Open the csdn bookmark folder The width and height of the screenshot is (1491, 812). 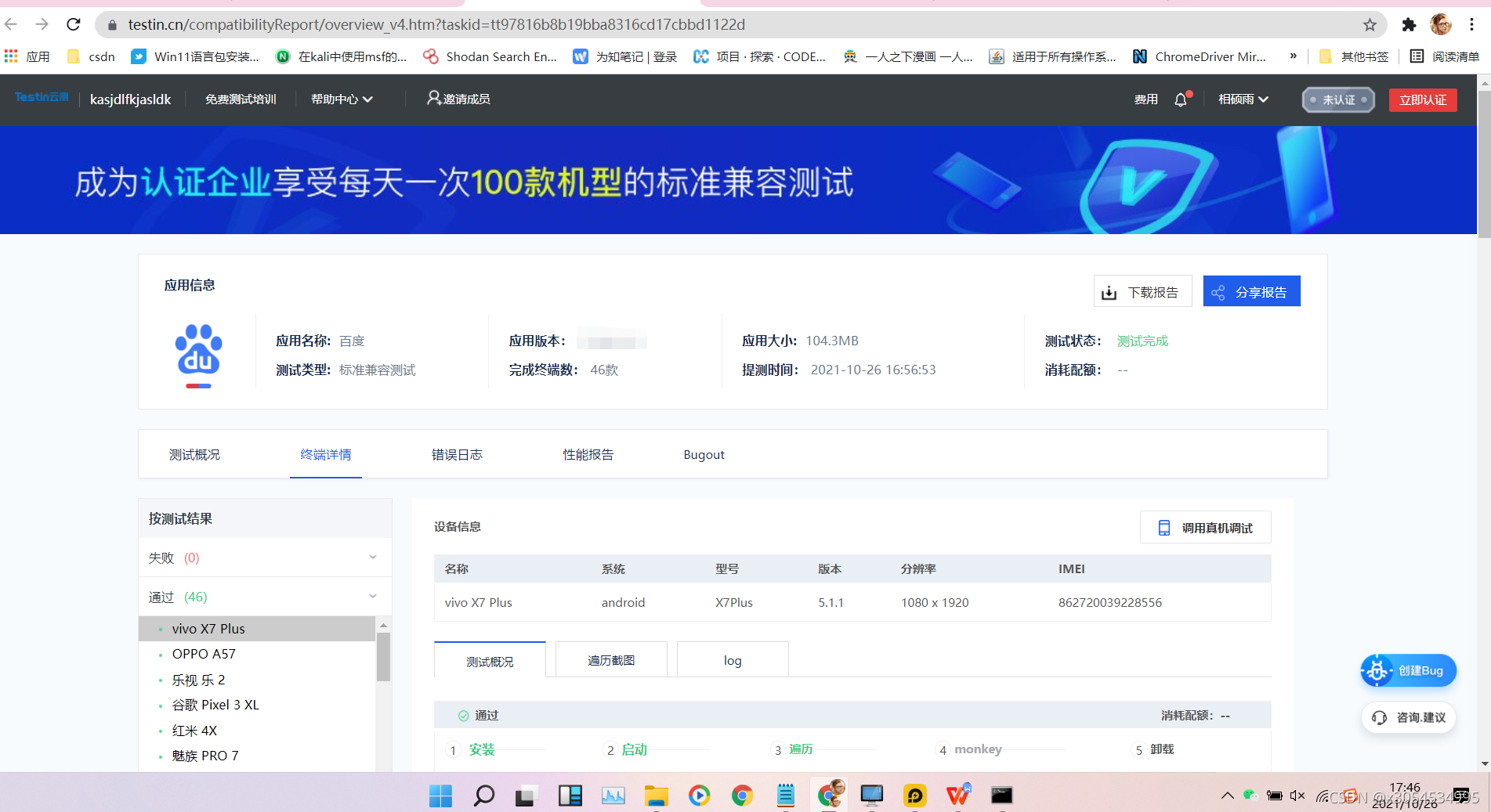click(x=92, y=56)
